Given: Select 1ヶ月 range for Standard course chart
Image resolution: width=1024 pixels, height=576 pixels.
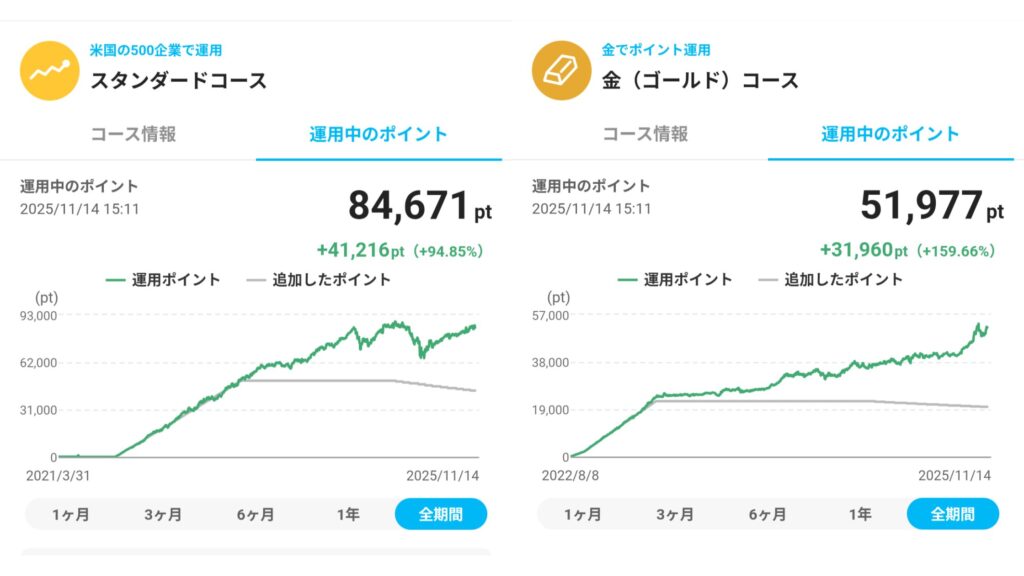Looking at the screenshot, I should click(70, 514).
